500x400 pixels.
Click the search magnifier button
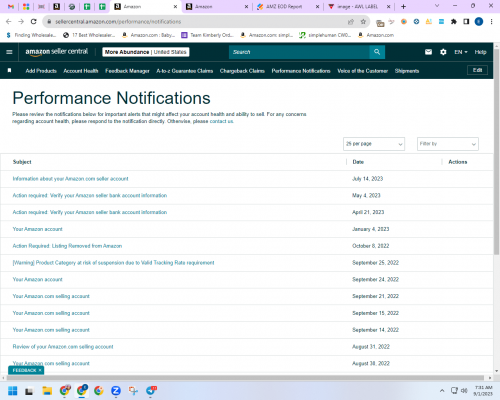tap(377, 52)
